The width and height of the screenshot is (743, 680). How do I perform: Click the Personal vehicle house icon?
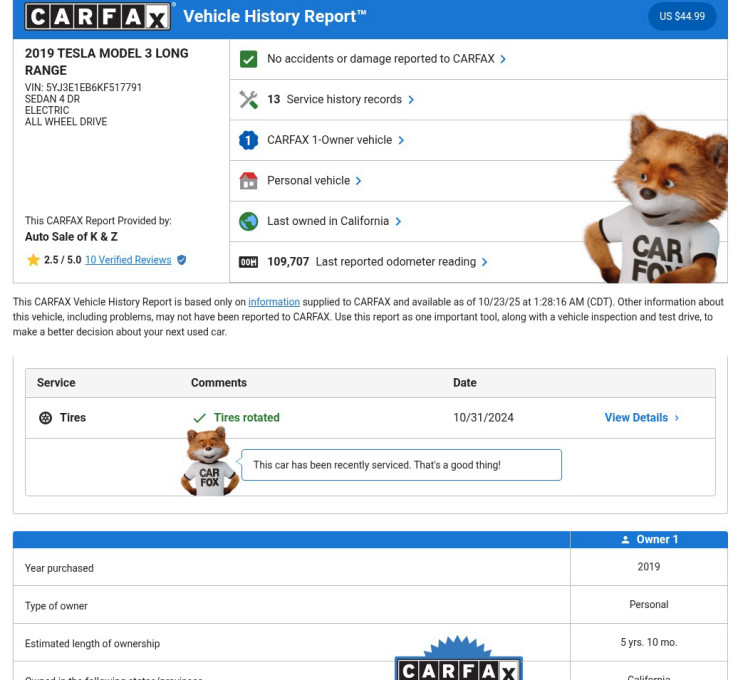(248, 181)
